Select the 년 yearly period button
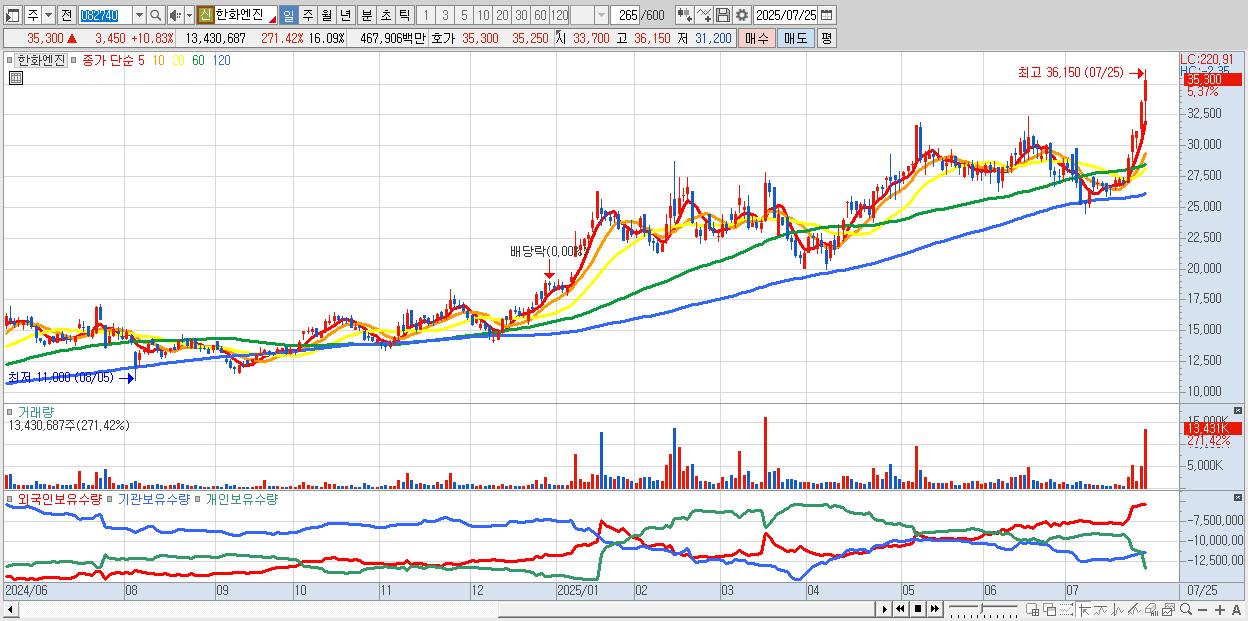Image resolution: width=1248 pixels, height=621 pixels. 345,16
